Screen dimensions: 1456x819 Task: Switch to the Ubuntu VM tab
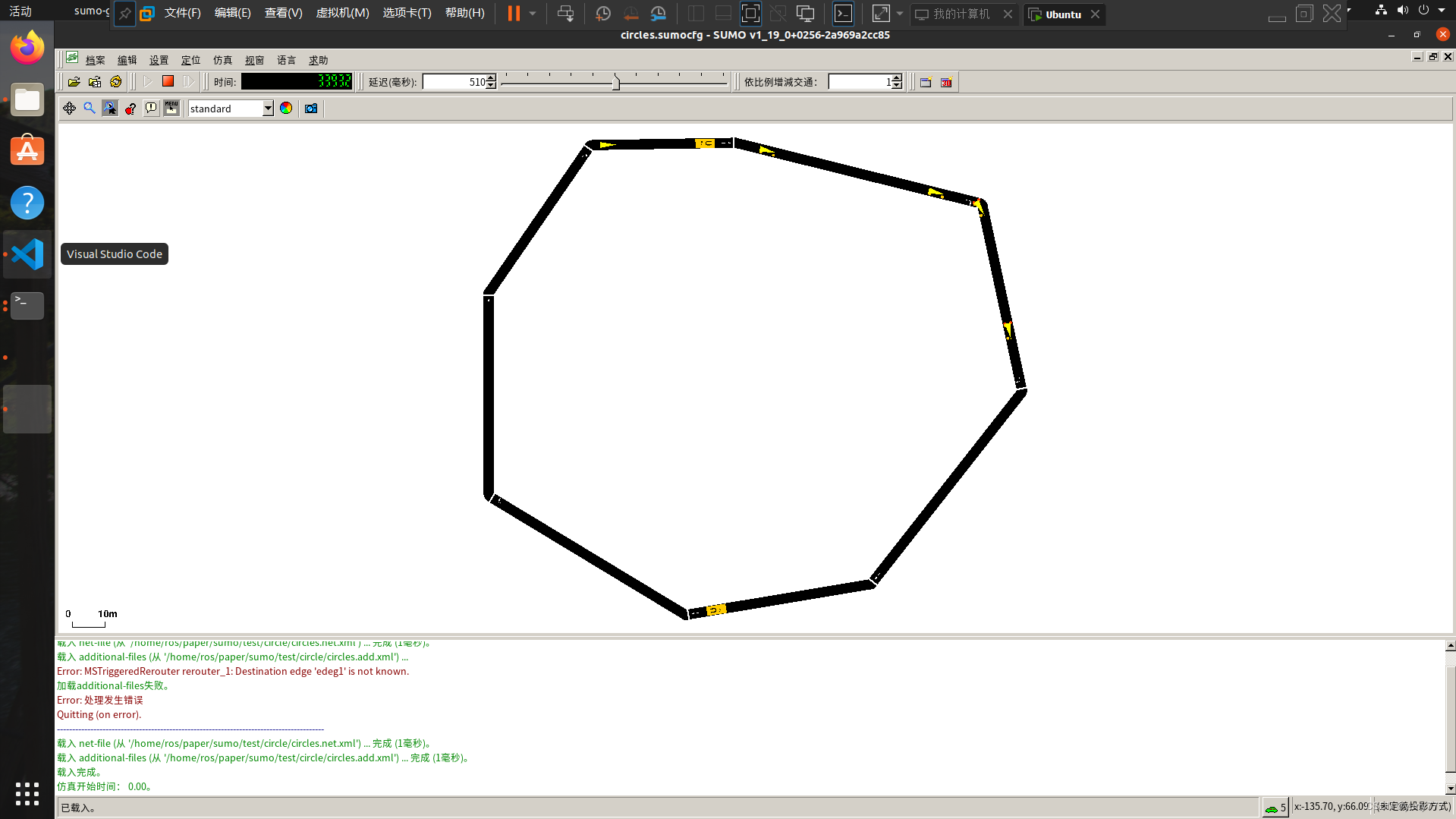[x=1064, y=14]
